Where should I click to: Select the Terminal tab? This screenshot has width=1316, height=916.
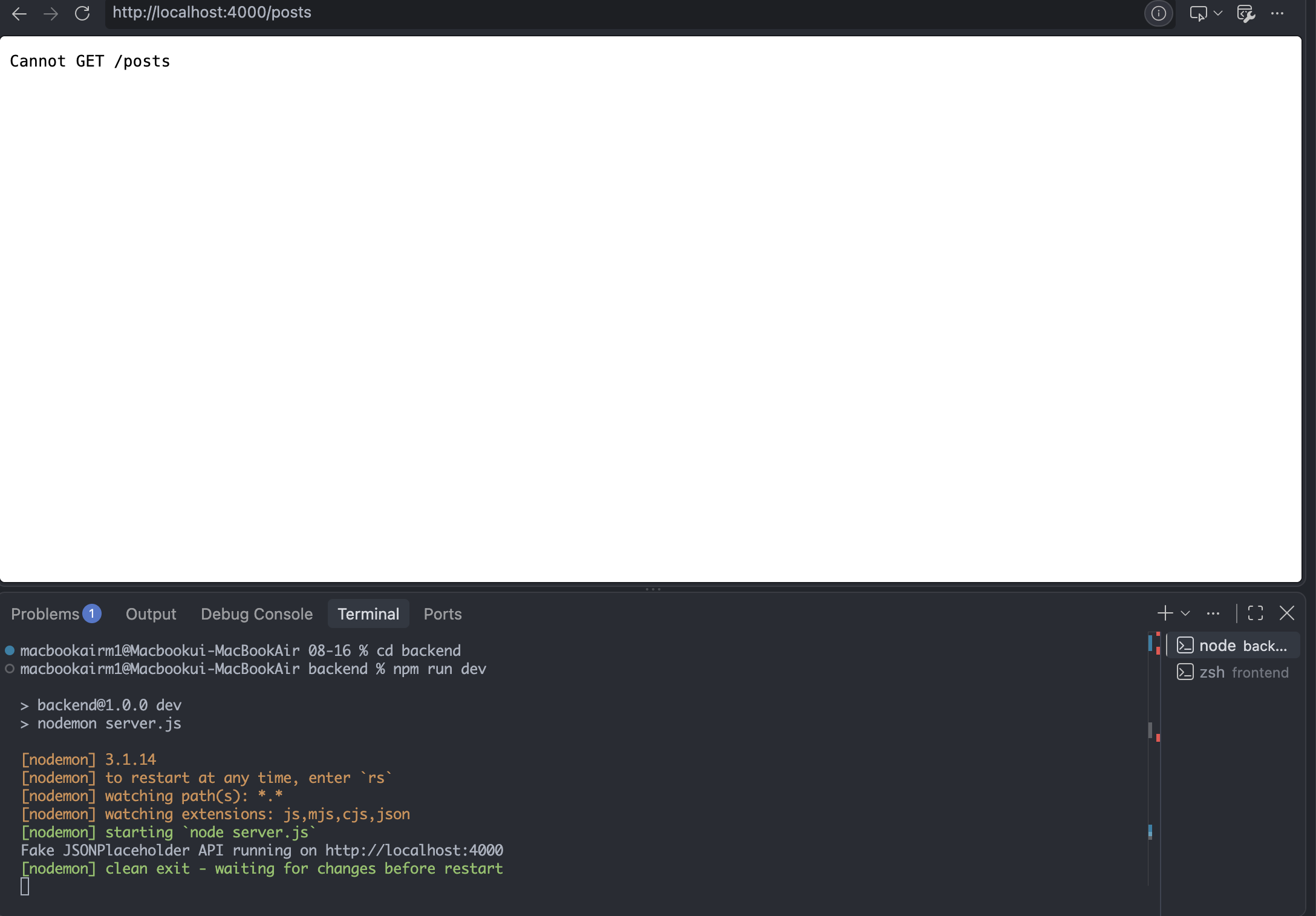(368, 614)
